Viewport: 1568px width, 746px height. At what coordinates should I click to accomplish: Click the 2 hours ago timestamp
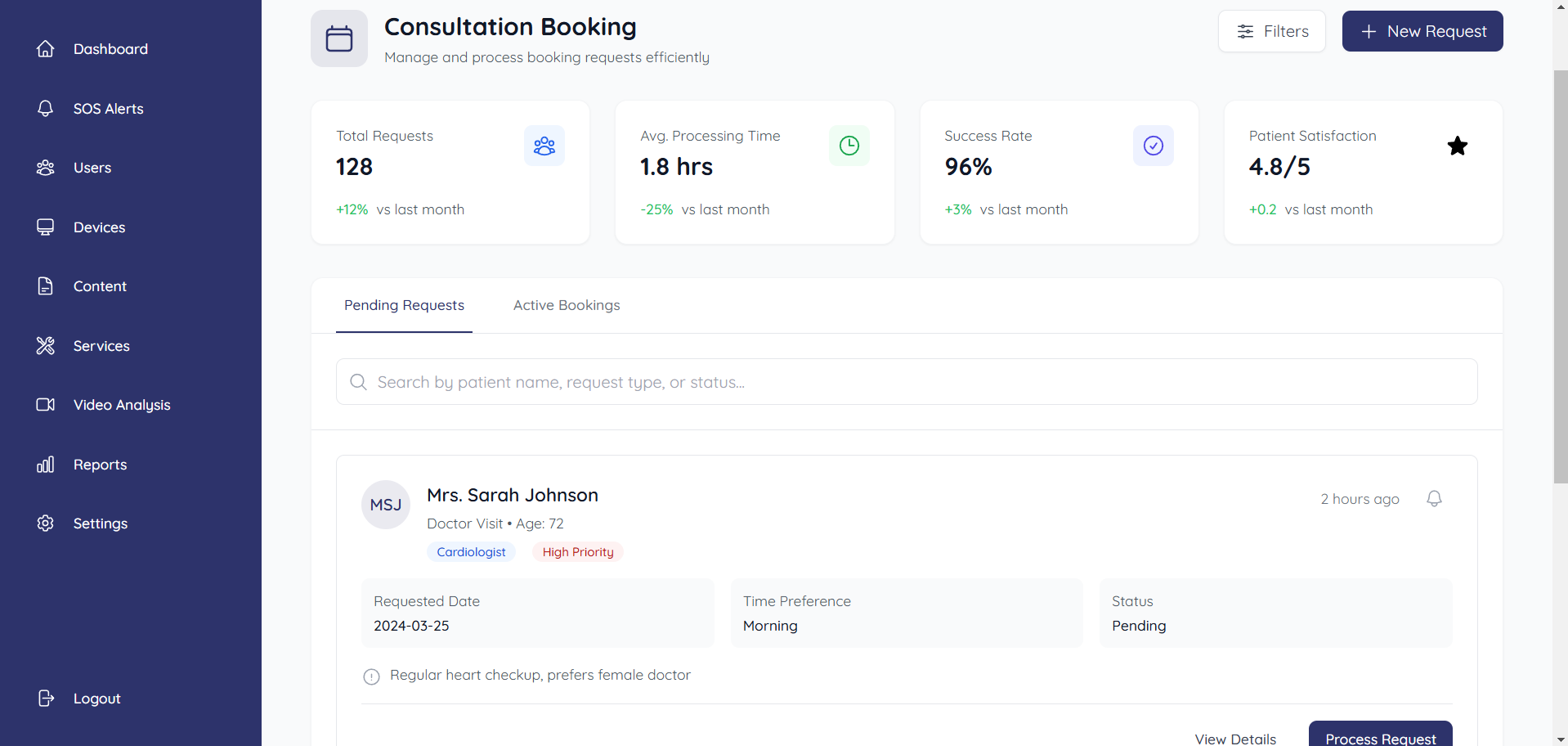(1360, 499)
